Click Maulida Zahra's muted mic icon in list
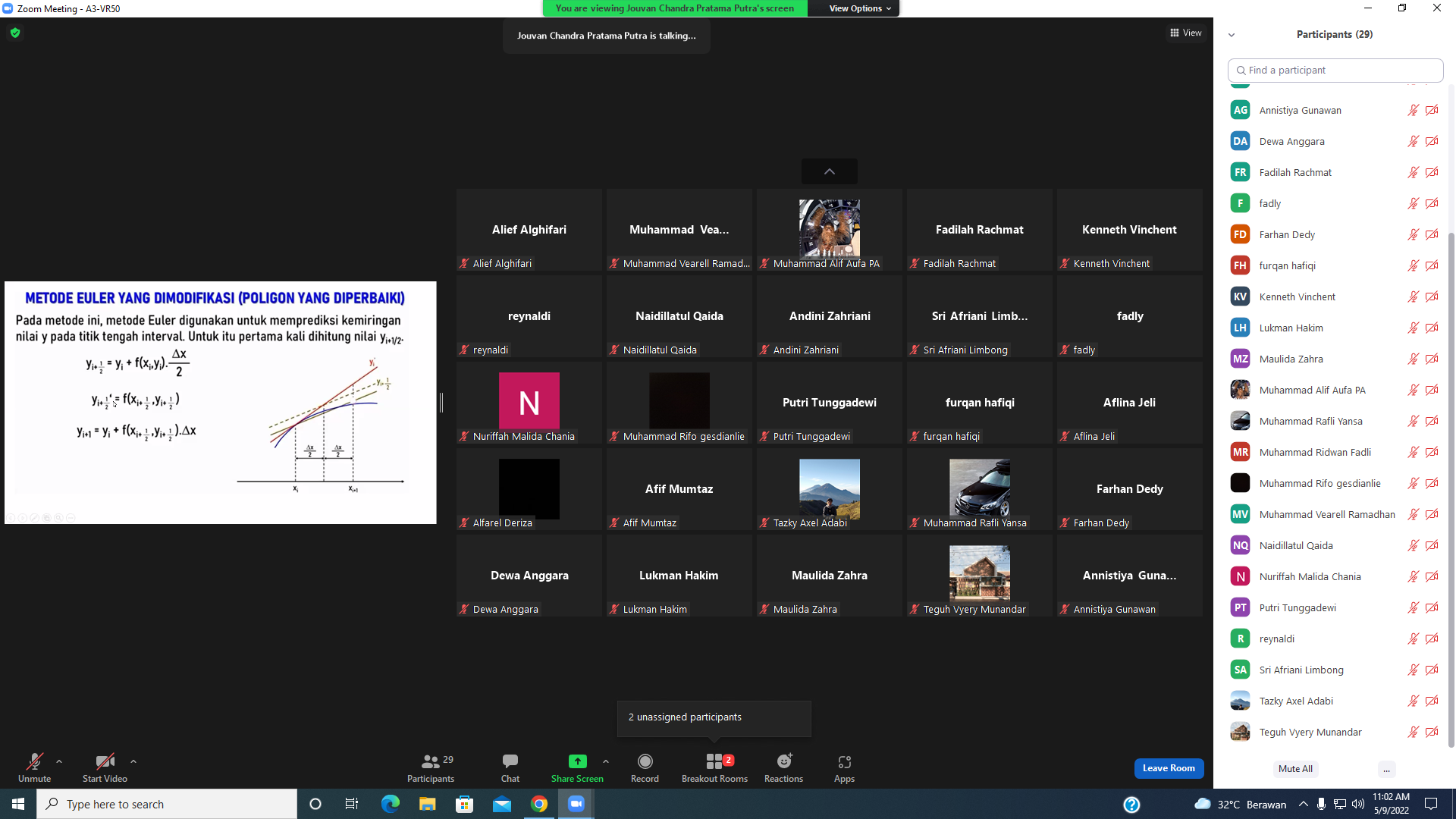Image resolution: width=1456 pixels, height=819 pixels. [1414, 359]
